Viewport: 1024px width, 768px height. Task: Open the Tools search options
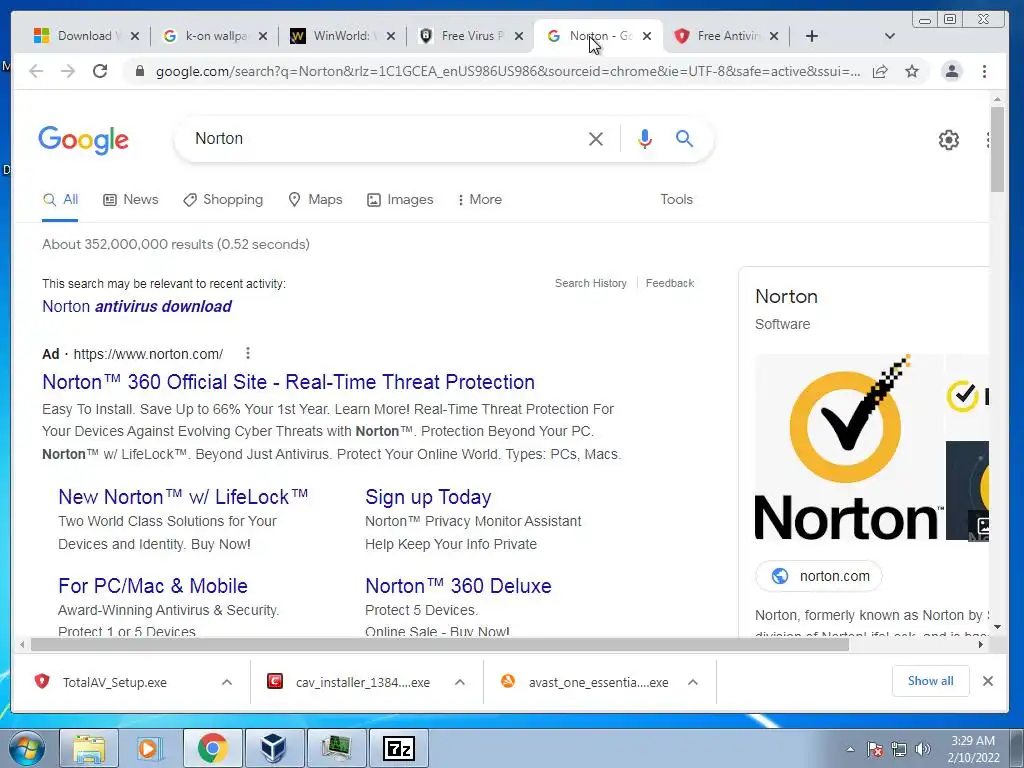coord(676,199)
